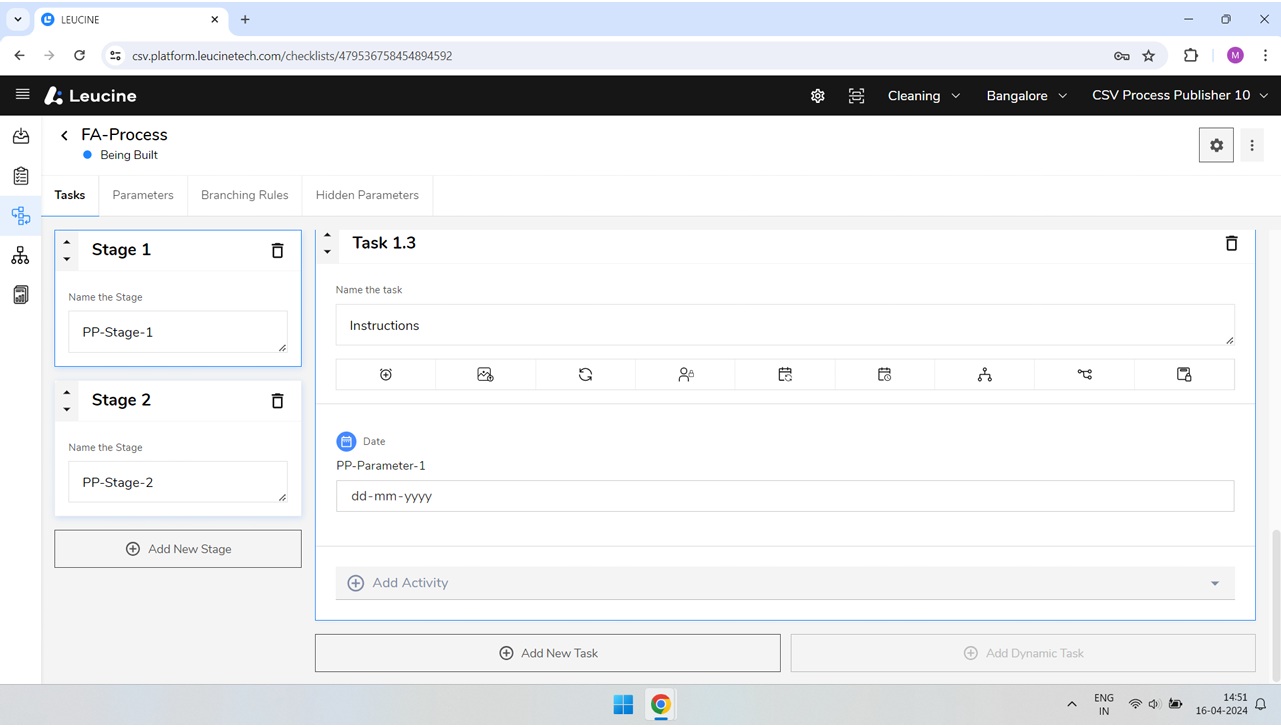Click Add New Task button

548,653
